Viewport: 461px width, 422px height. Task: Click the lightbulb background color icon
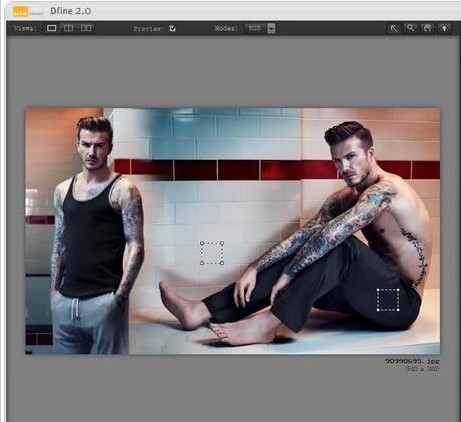[x=445, y=28]
